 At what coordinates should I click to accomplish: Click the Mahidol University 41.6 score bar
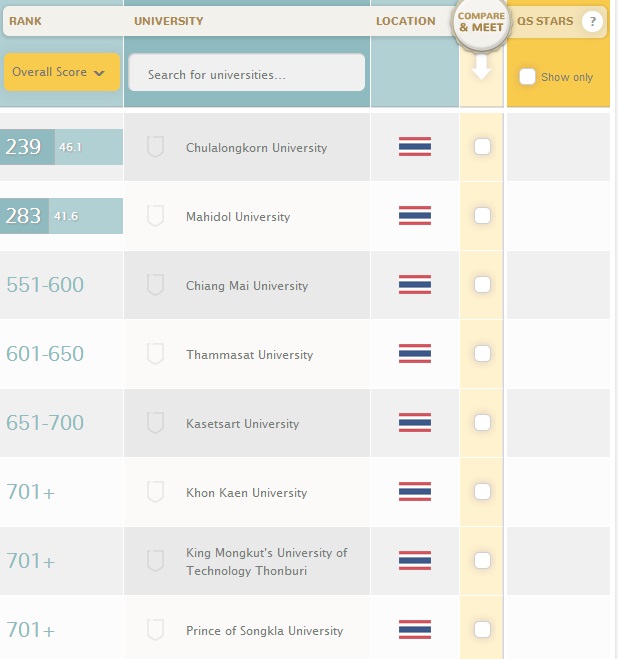pos(86,216)
